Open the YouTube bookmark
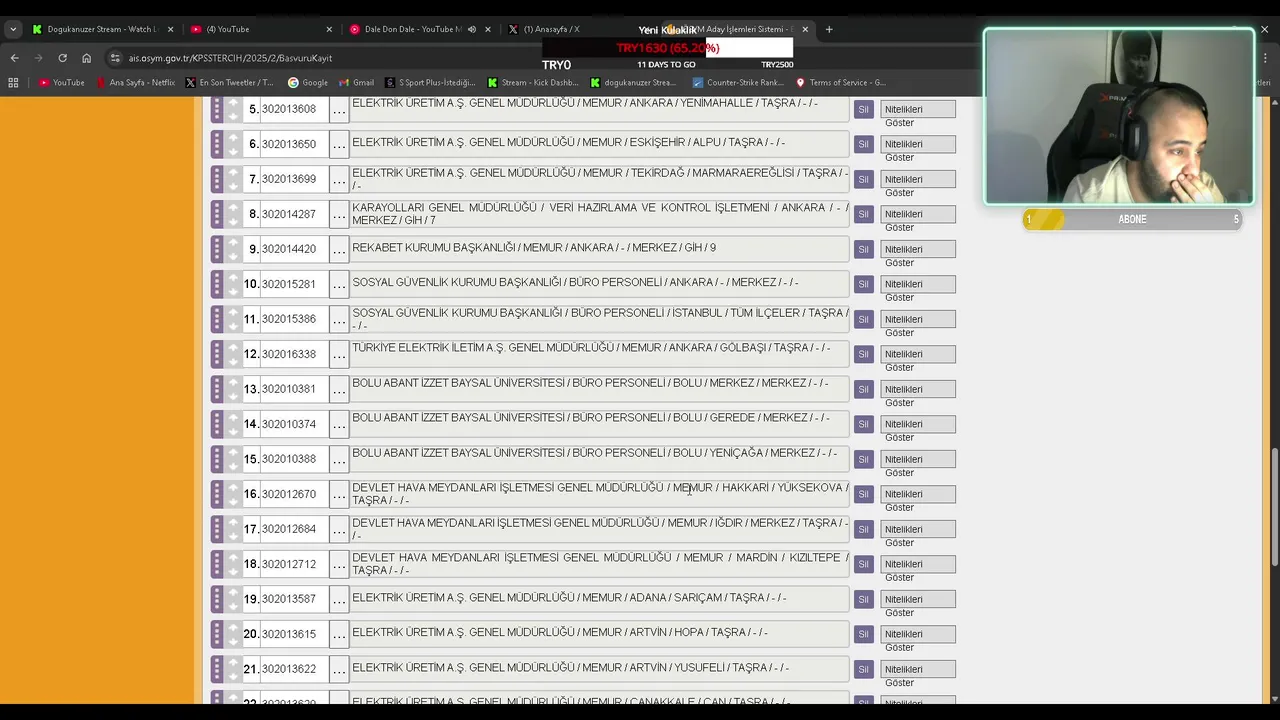 tap(62, 83)
